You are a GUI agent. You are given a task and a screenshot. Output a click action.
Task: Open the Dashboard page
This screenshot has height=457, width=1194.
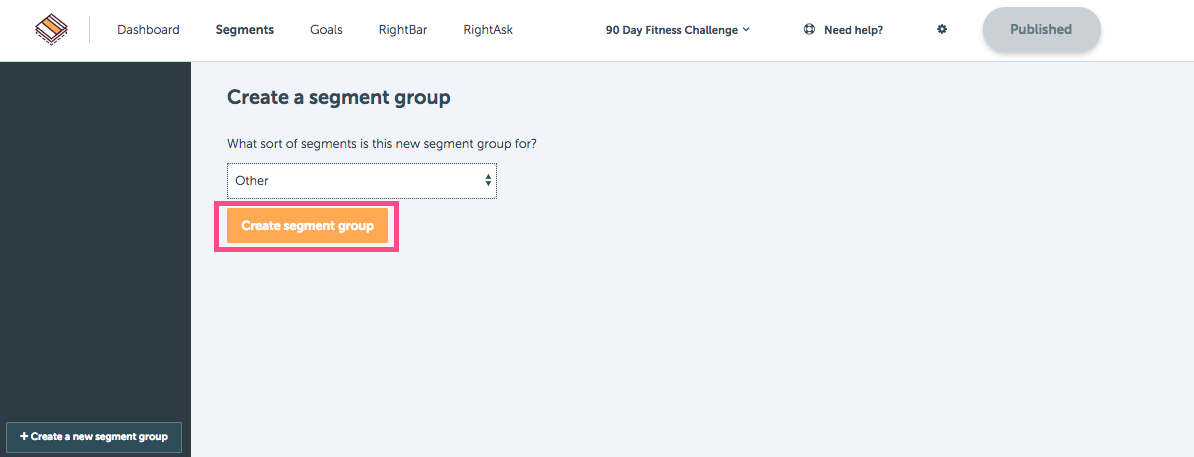point(148,30)
